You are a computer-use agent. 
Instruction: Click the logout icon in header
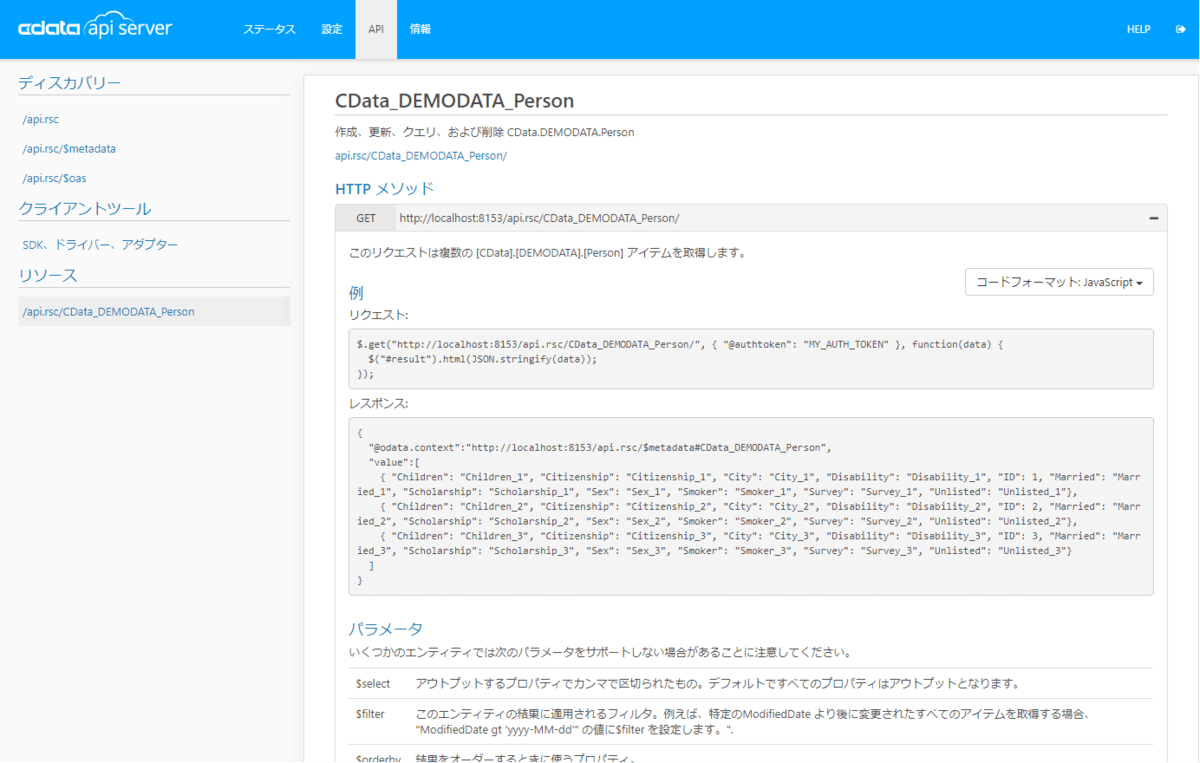tap(1181, 30)
